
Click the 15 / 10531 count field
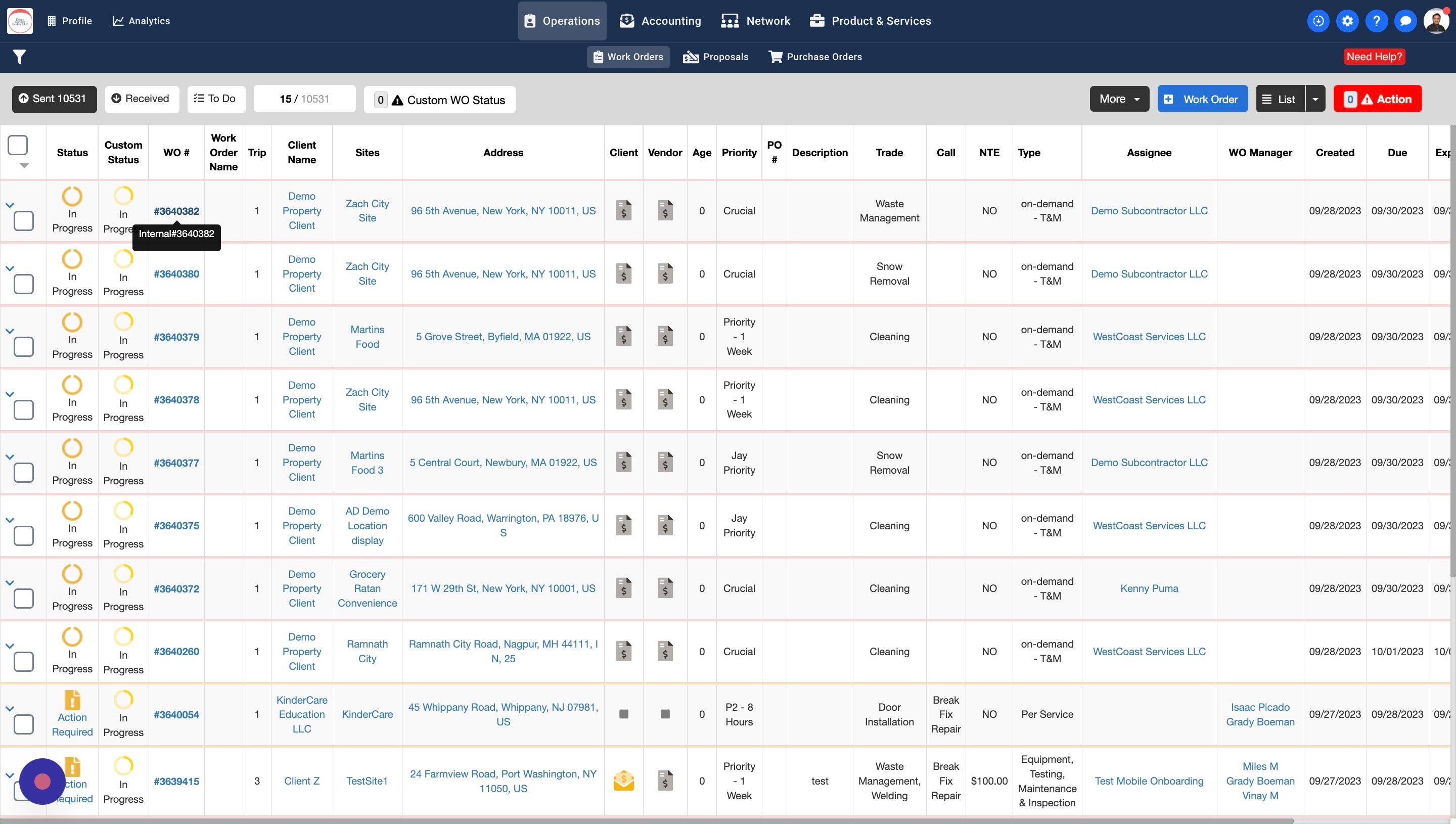304,99
